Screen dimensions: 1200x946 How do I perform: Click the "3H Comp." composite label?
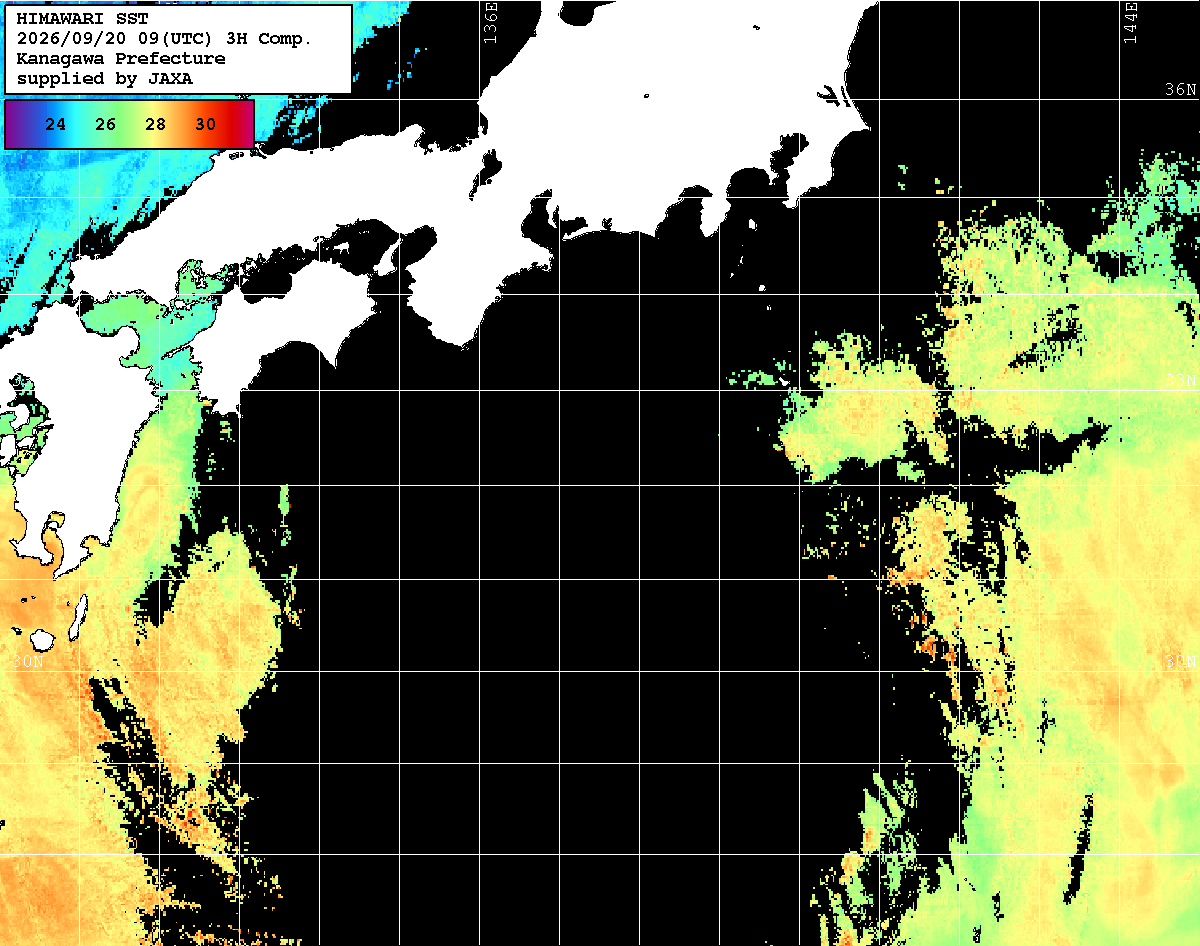tap(270, 39)
